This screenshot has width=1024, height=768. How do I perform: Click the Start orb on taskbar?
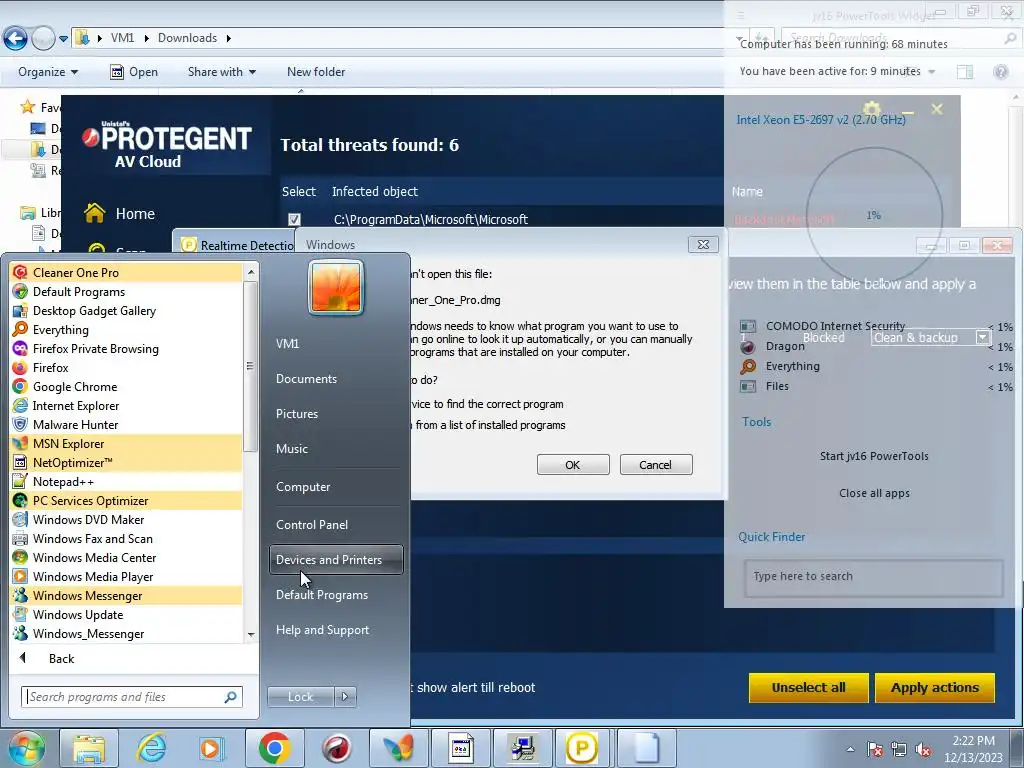[26, 748]
